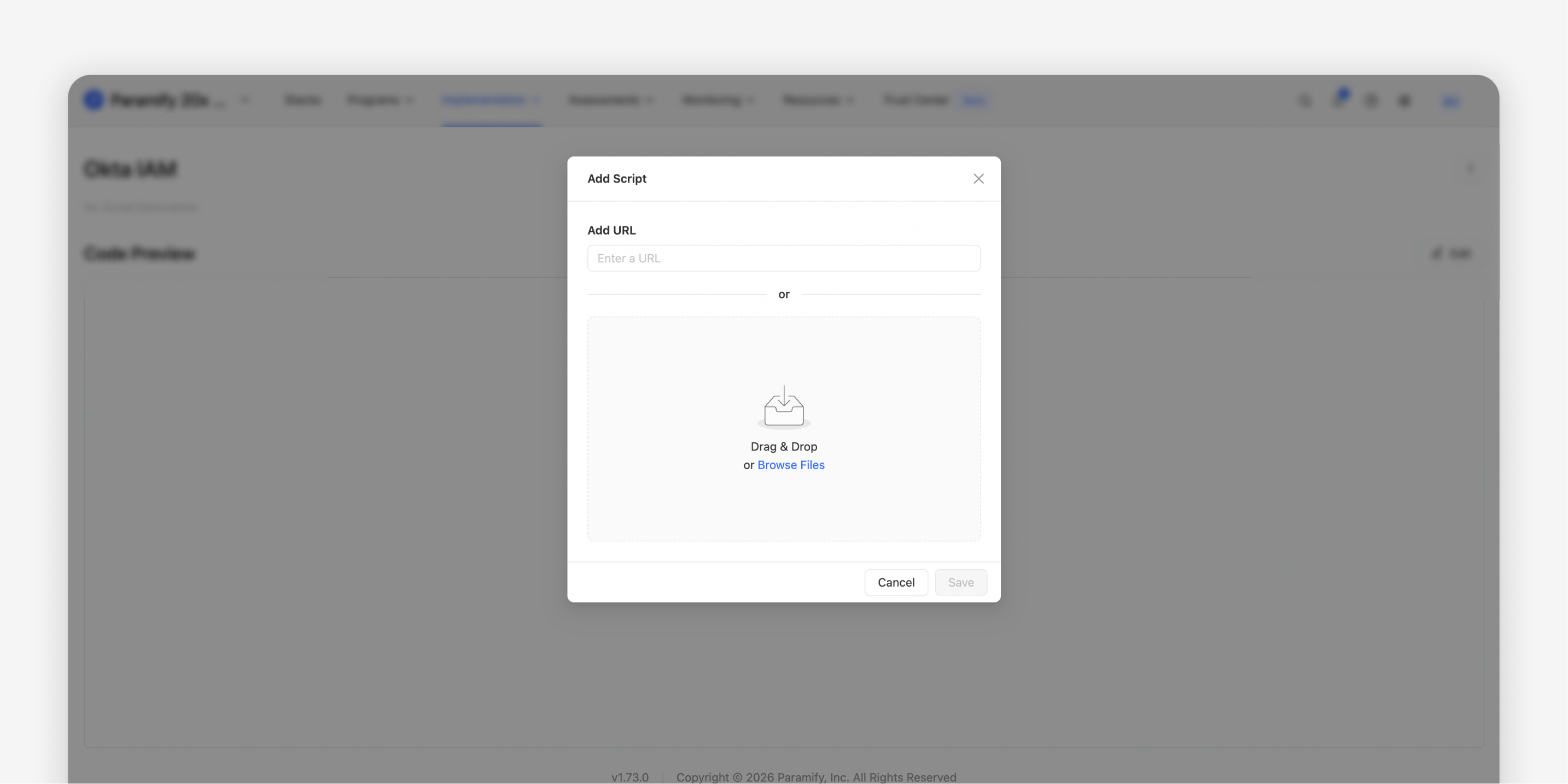Image resolution: width=1568 pixels, height=784 pixels.
Task: Click the upload inbox icon
Action: [x=784, y=407]
